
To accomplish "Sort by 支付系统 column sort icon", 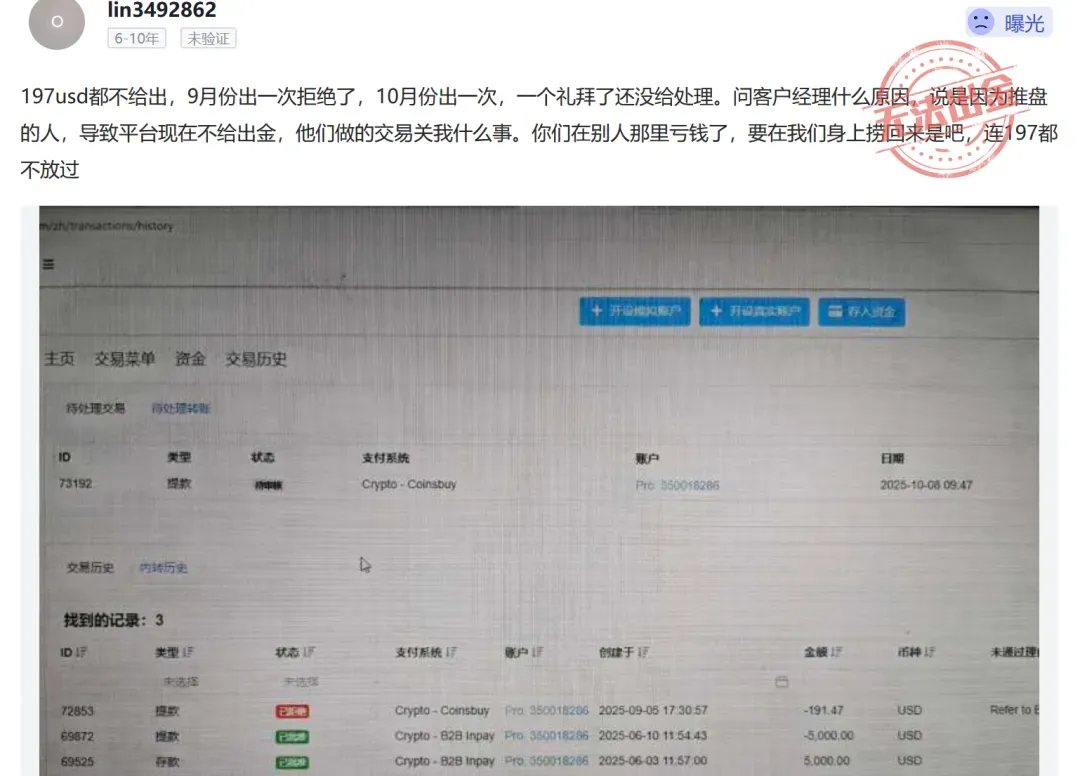I will tap(451, 652).
